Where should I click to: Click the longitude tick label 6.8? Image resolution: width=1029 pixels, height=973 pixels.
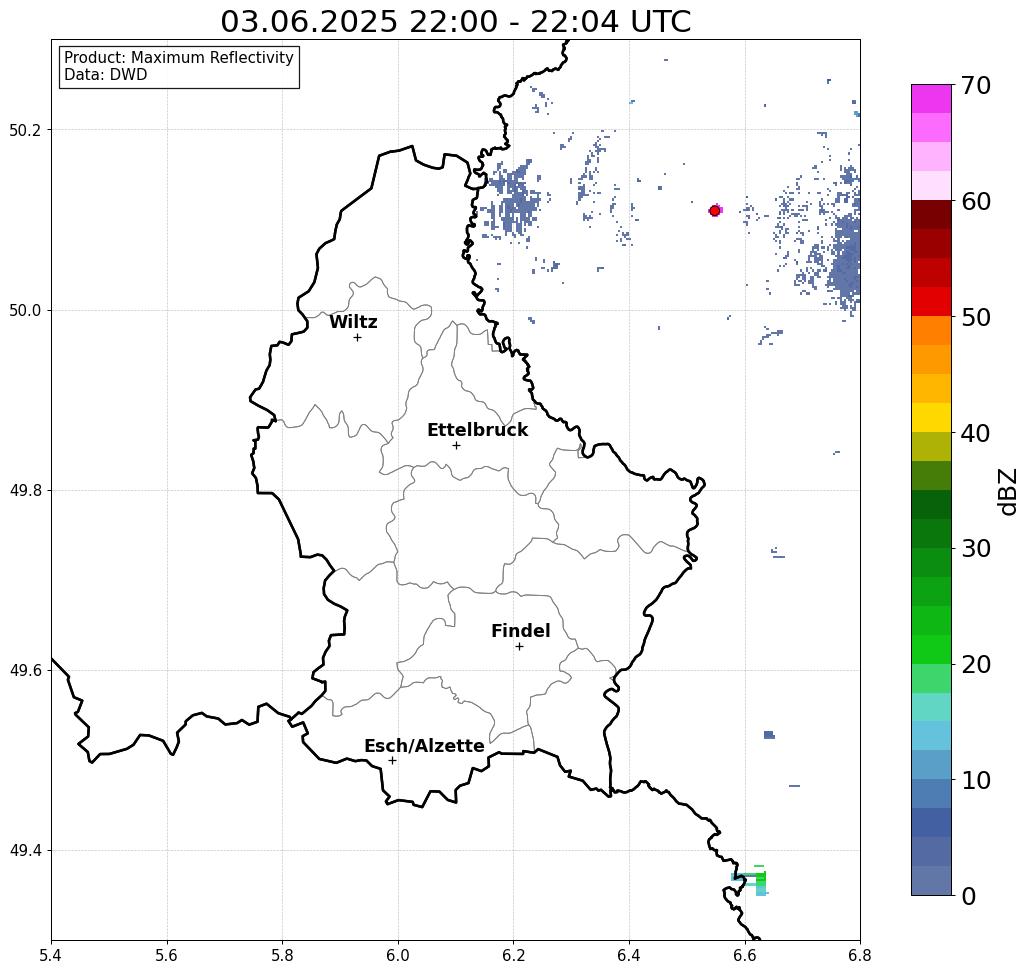point(860,955)
